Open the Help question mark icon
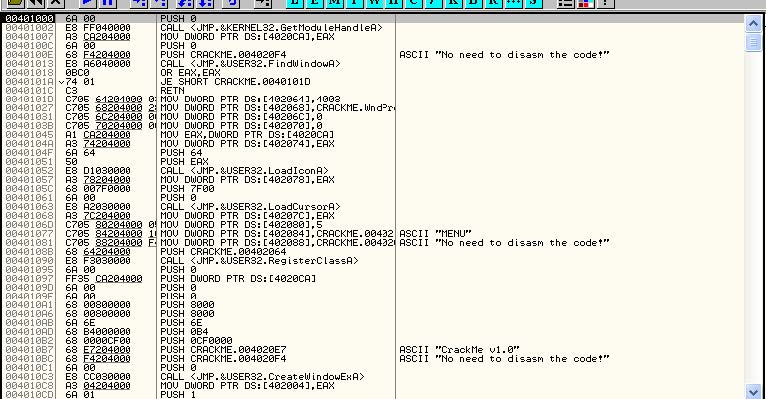 point(606,2)
